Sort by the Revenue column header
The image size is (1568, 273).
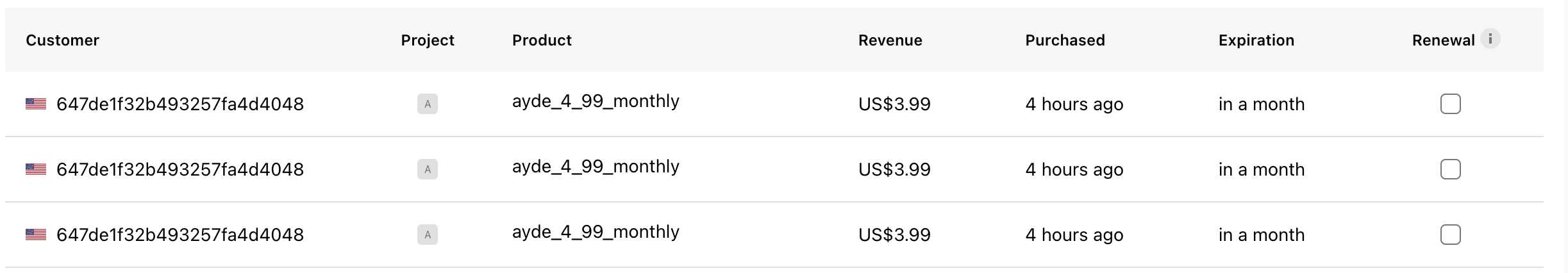pyautogui.click(x=890, y=40)
